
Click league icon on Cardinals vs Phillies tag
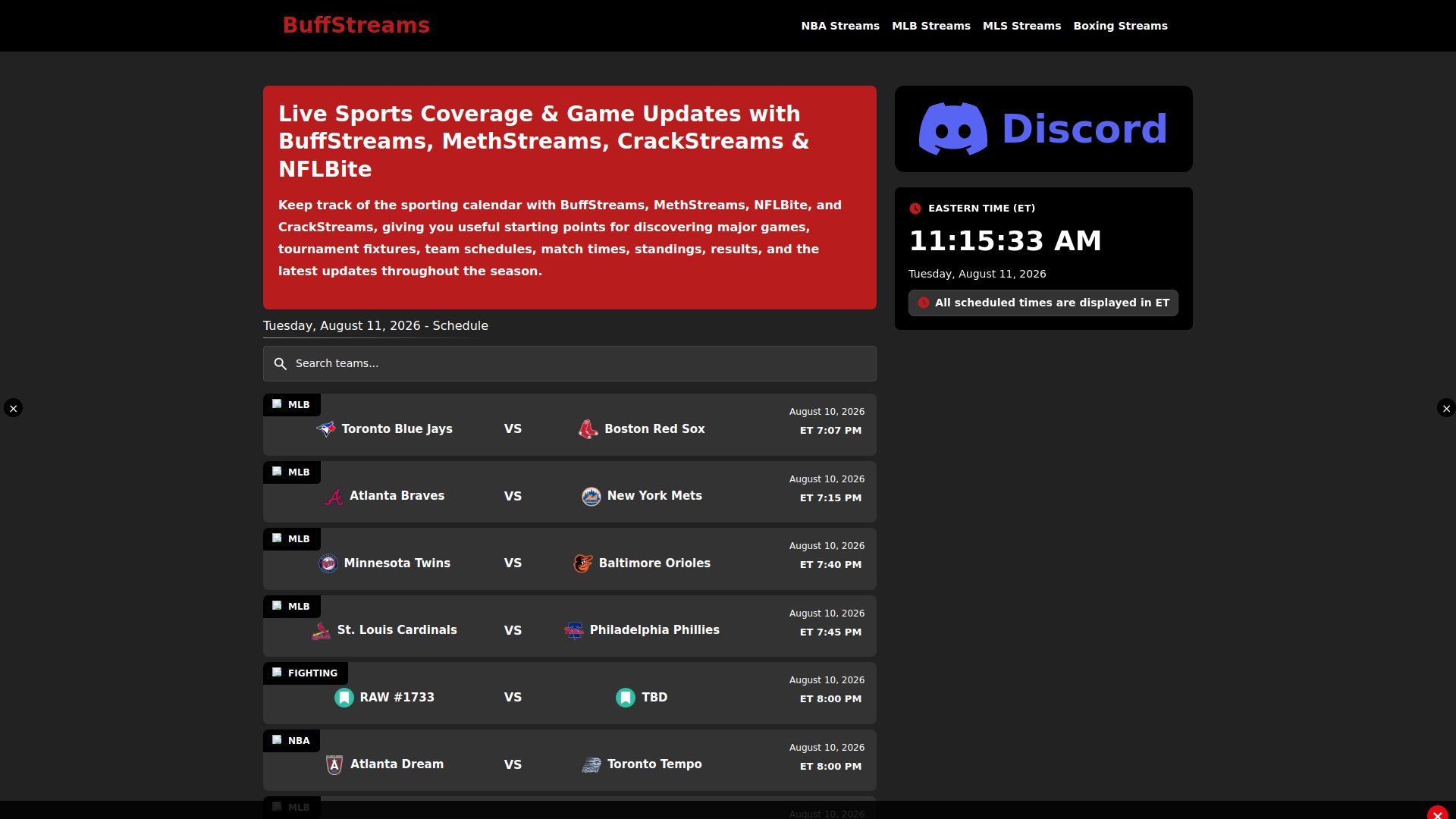[277, 606]
